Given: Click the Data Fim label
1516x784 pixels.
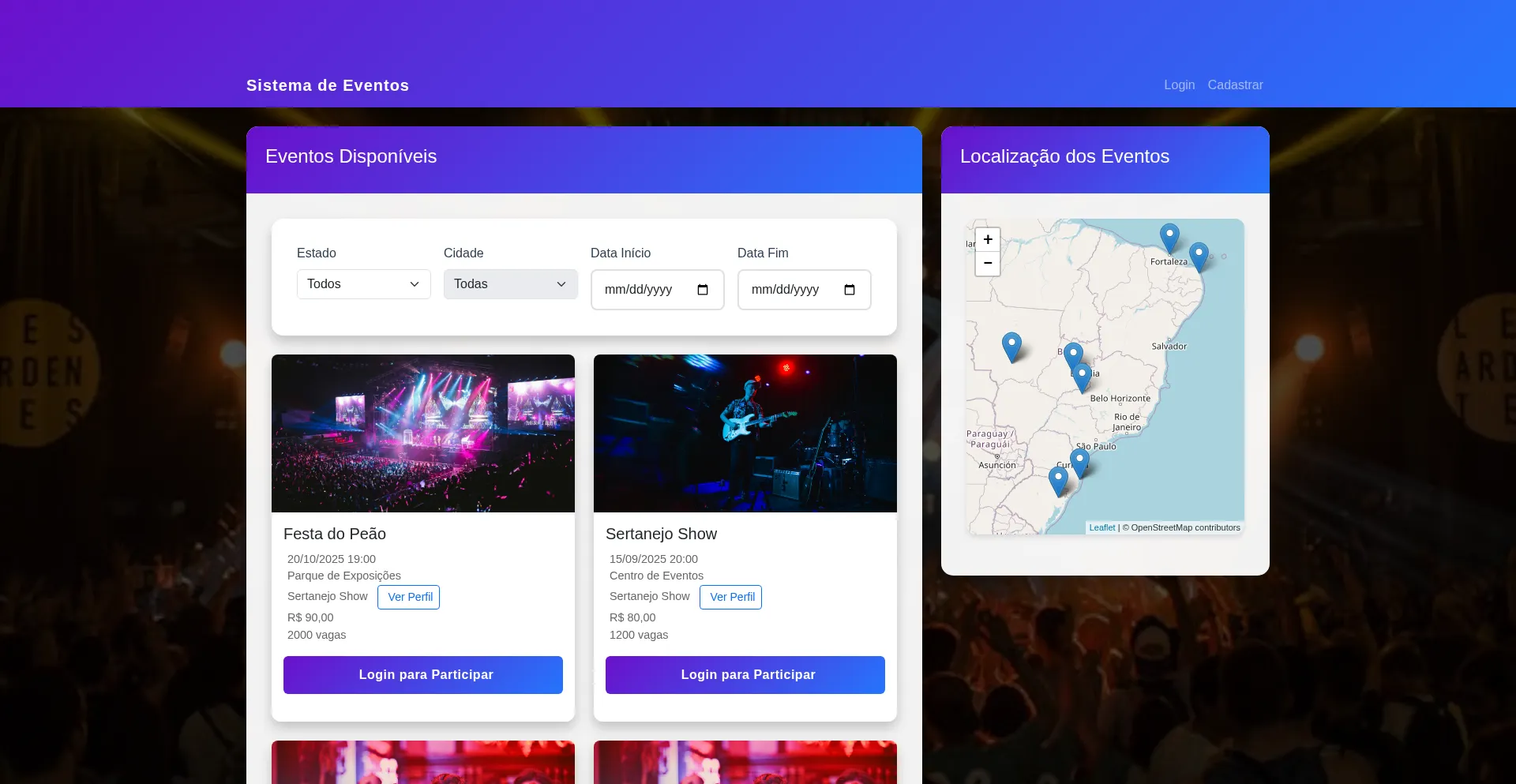Looking at the screenshot, I should tap(763, 253).
